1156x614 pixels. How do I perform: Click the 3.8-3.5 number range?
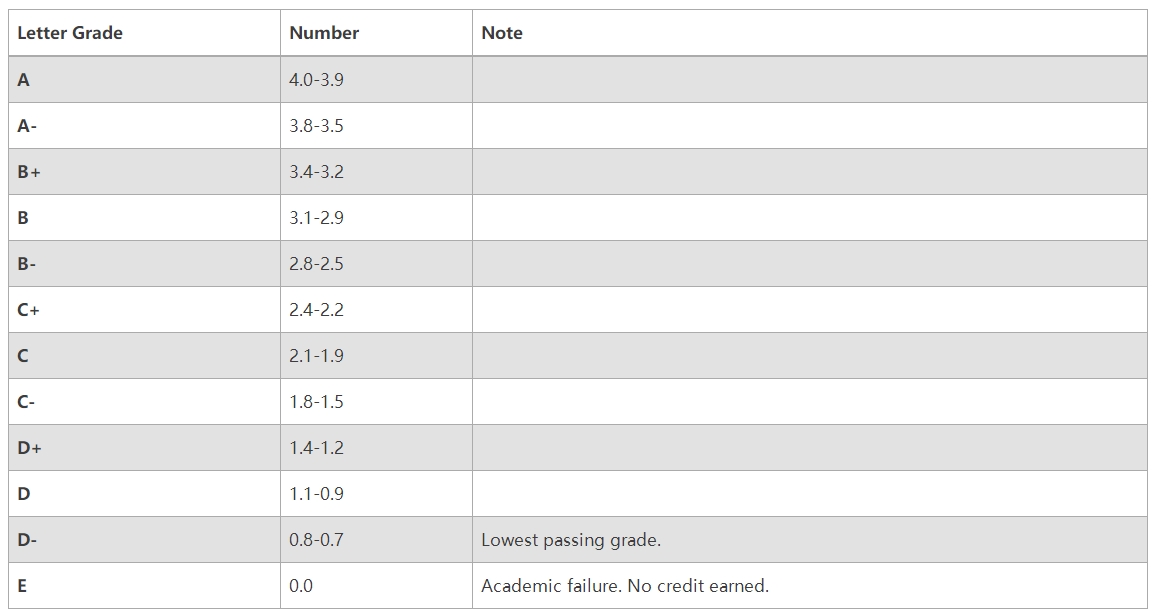pos(316,126)
